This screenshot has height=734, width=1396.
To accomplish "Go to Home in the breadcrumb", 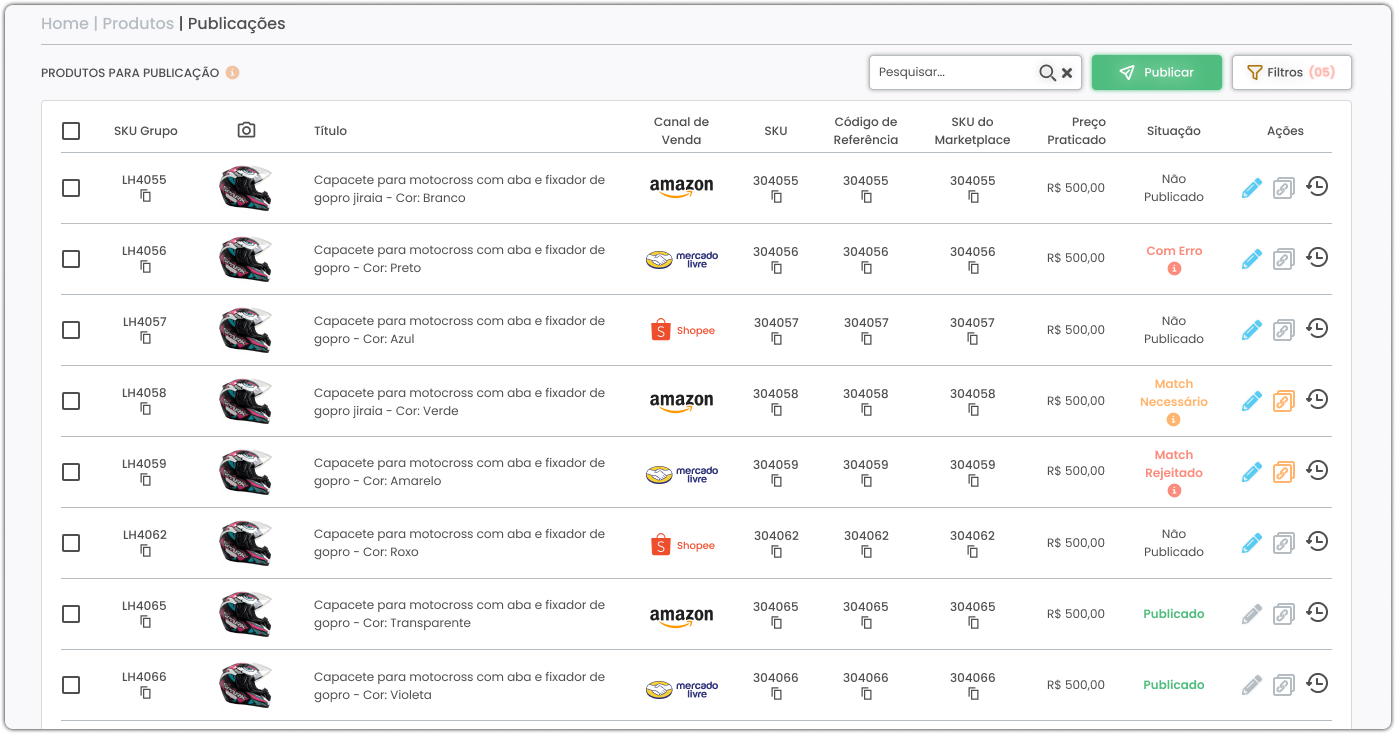I will click(64, 23).
